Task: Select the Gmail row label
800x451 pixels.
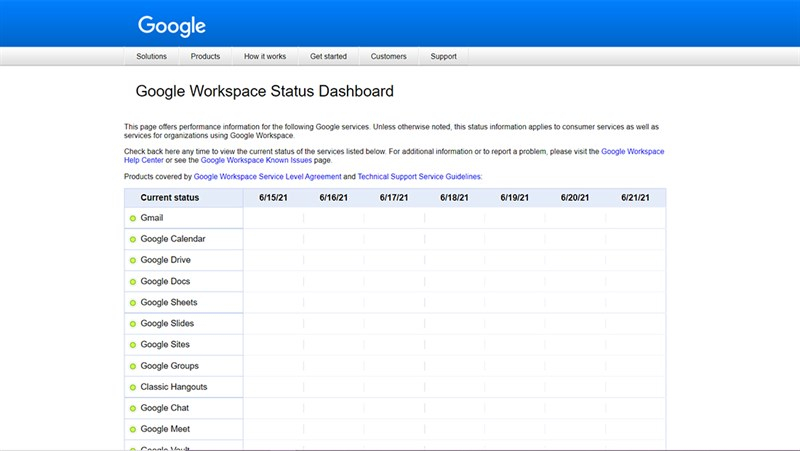Action: click(152, 218)
